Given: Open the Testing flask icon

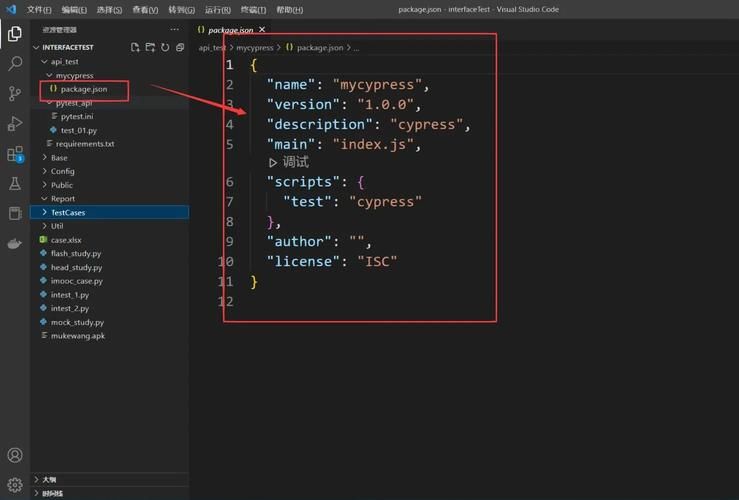Looking at the screenshot, I should coord(15,184).
